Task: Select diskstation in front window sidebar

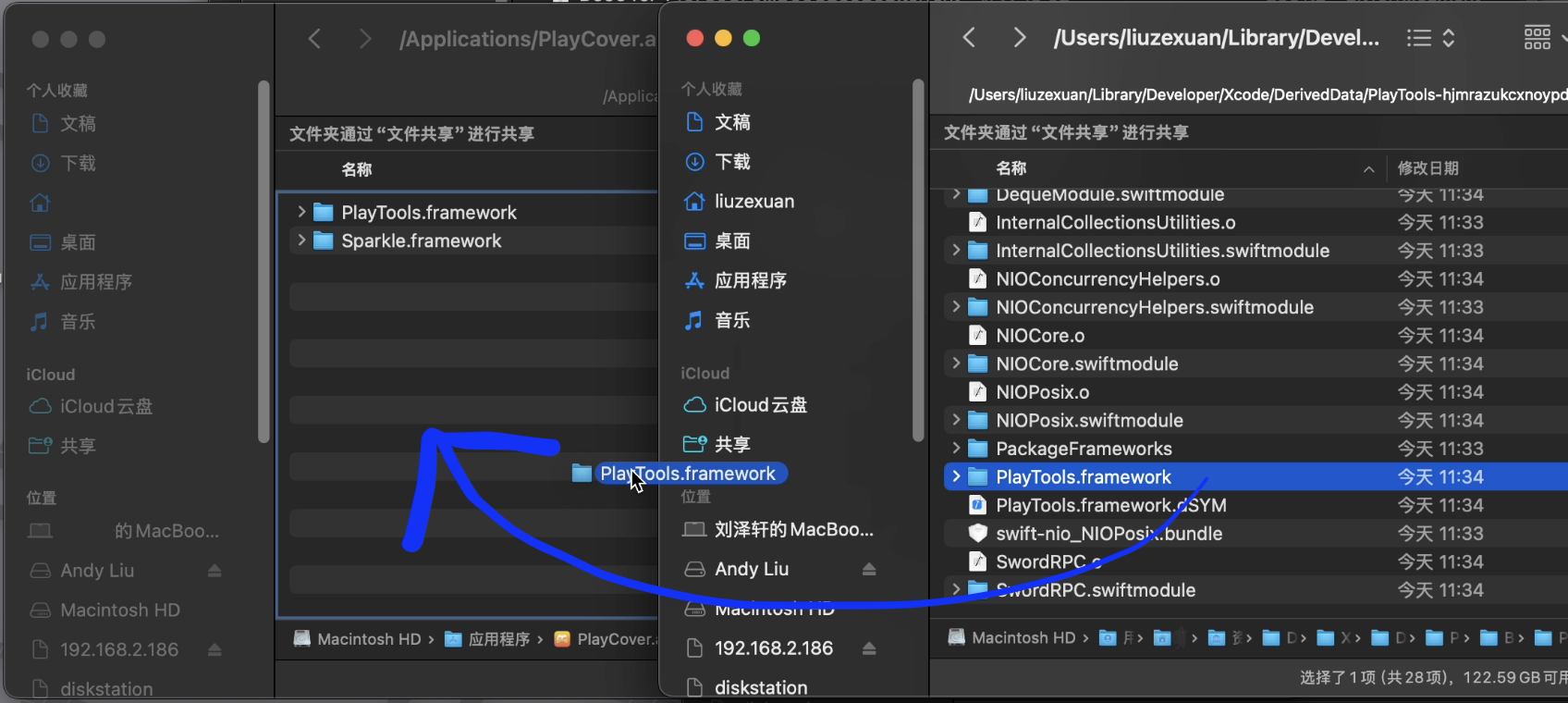Action: (x=761, y=687)
